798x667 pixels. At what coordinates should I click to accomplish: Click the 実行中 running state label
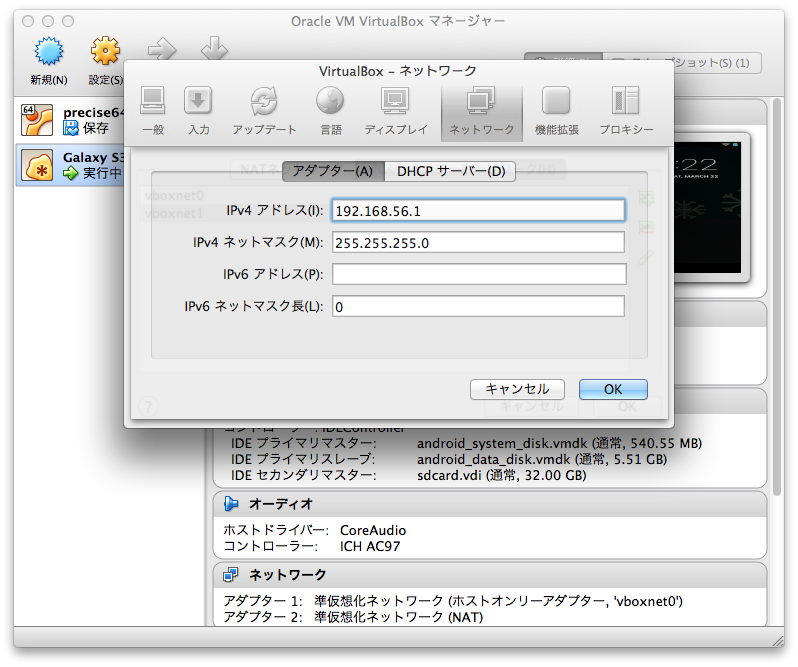pyautogui.click(x=102, y=173)
